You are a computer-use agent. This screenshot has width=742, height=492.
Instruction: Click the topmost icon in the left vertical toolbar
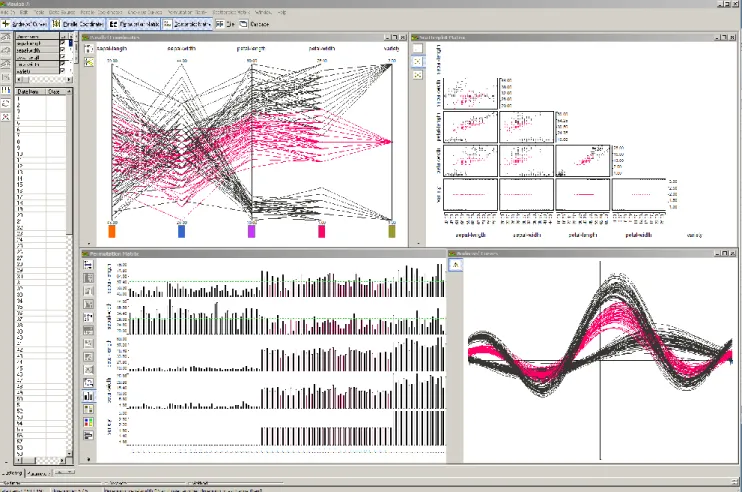pyautogui.click(x=6, y=36)
